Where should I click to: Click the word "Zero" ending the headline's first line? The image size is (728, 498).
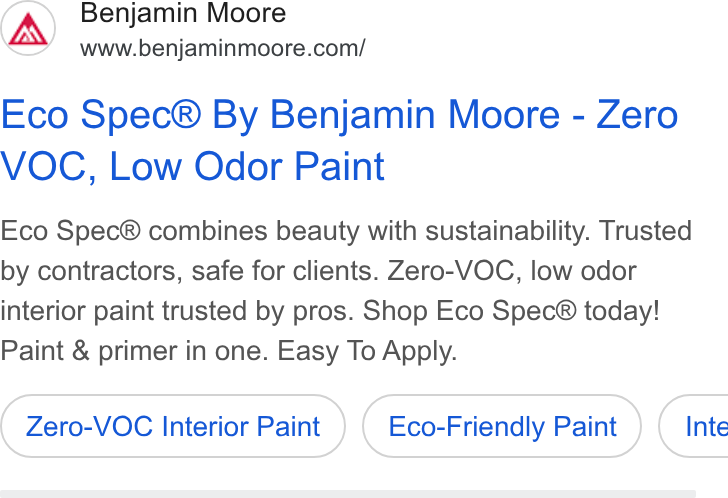[x=637, y=114]
